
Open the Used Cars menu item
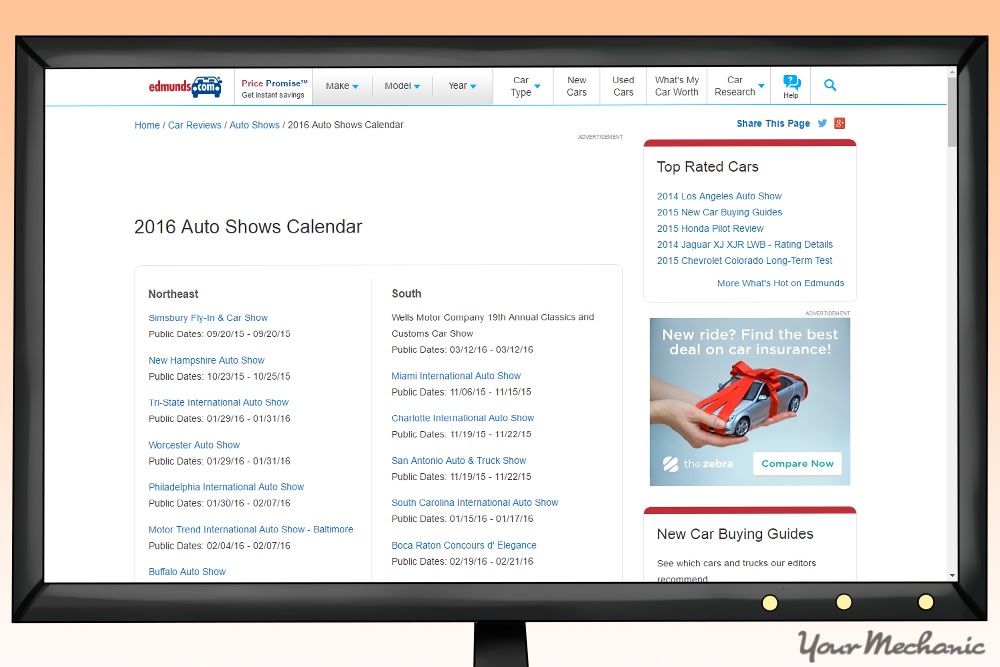623,86
